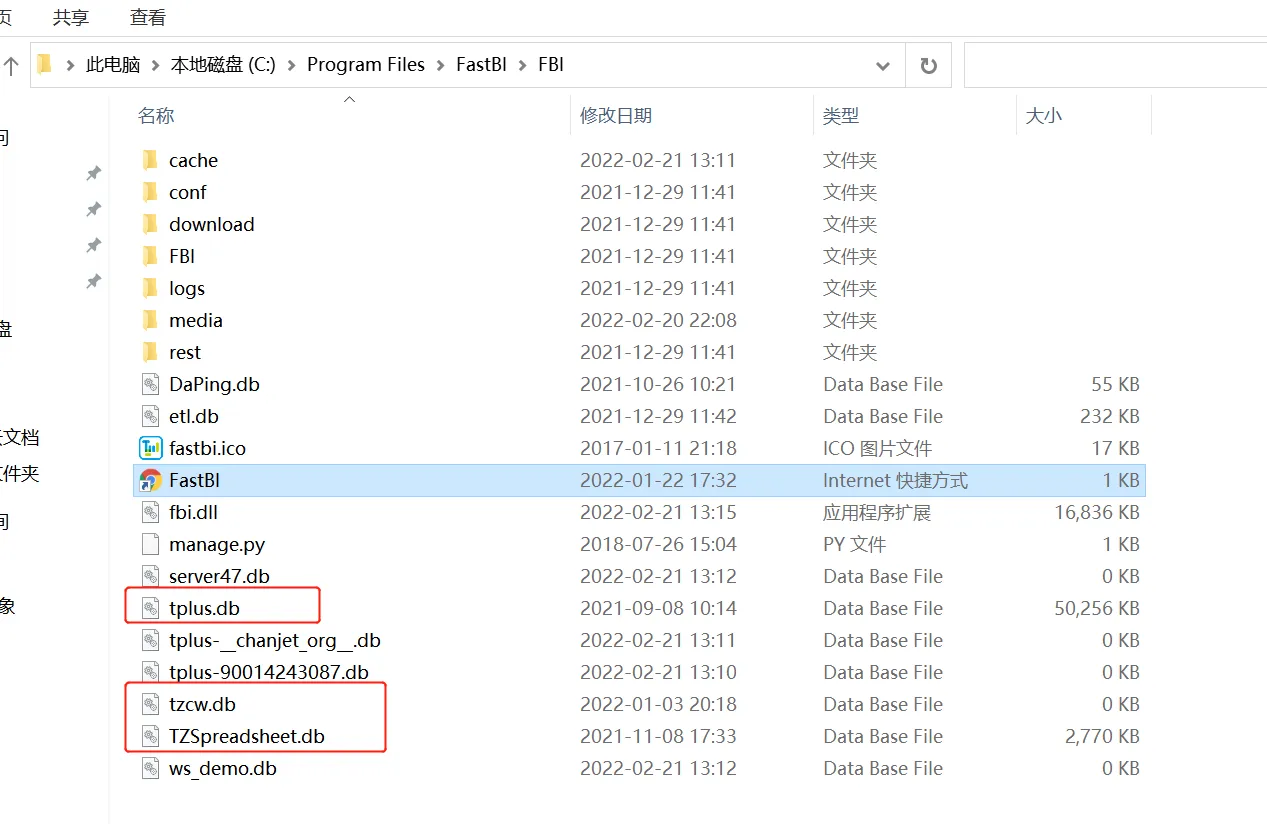Click the FBI breadcrumb segment
1267x824 pixels.
click(x=551, y=65)
